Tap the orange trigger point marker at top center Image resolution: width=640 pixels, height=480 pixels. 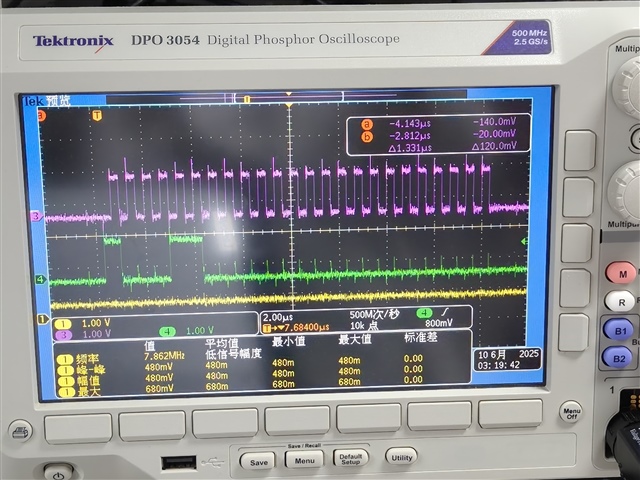(x=289, y=105)
